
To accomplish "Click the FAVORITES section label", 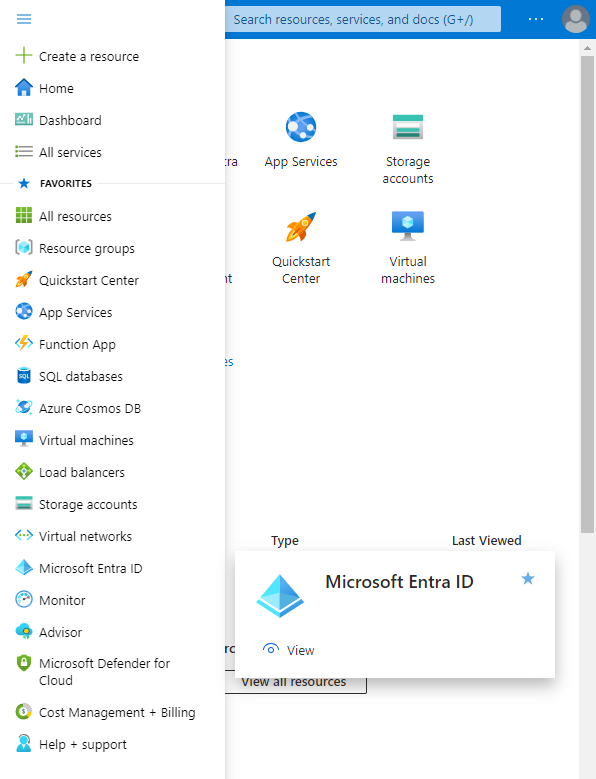I will [x=66, y=183].
